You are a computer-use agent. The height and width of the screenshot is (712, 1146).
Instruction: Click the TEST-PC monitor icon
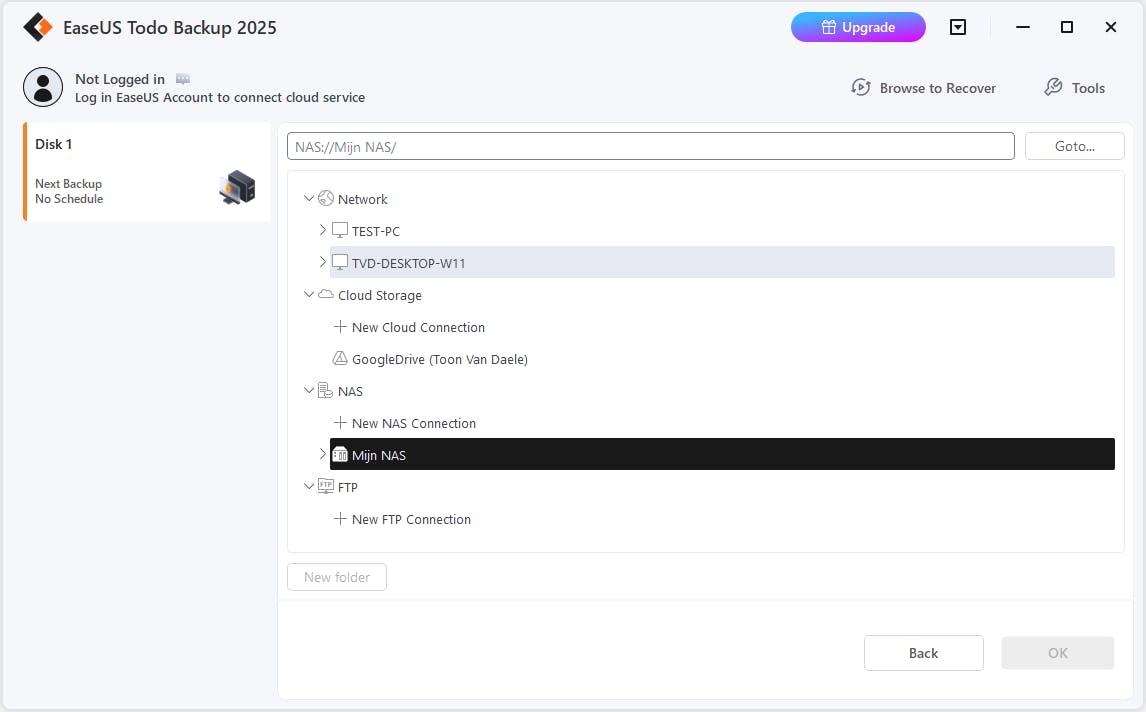pyautogui.click(x=340, y=230)
